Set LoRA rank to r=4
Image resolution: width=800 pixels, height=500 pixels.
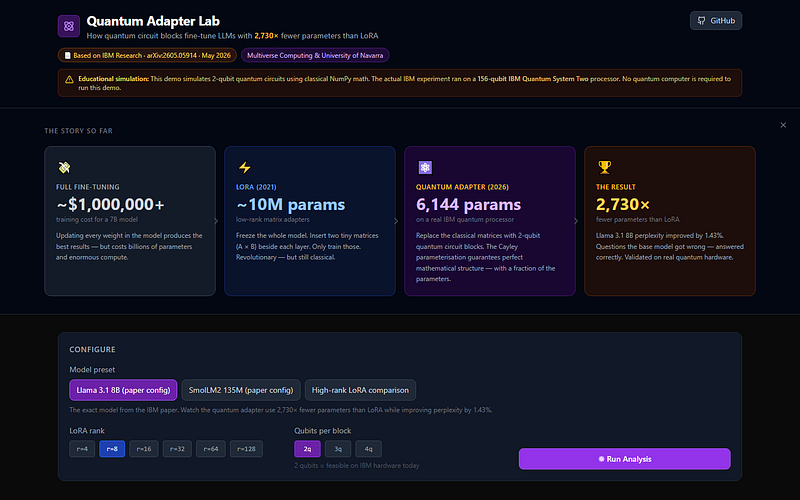click(82, 449)
